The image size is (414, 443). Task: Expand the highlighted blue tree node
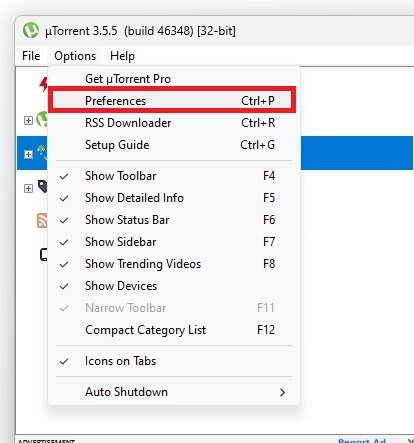(28, 155)
